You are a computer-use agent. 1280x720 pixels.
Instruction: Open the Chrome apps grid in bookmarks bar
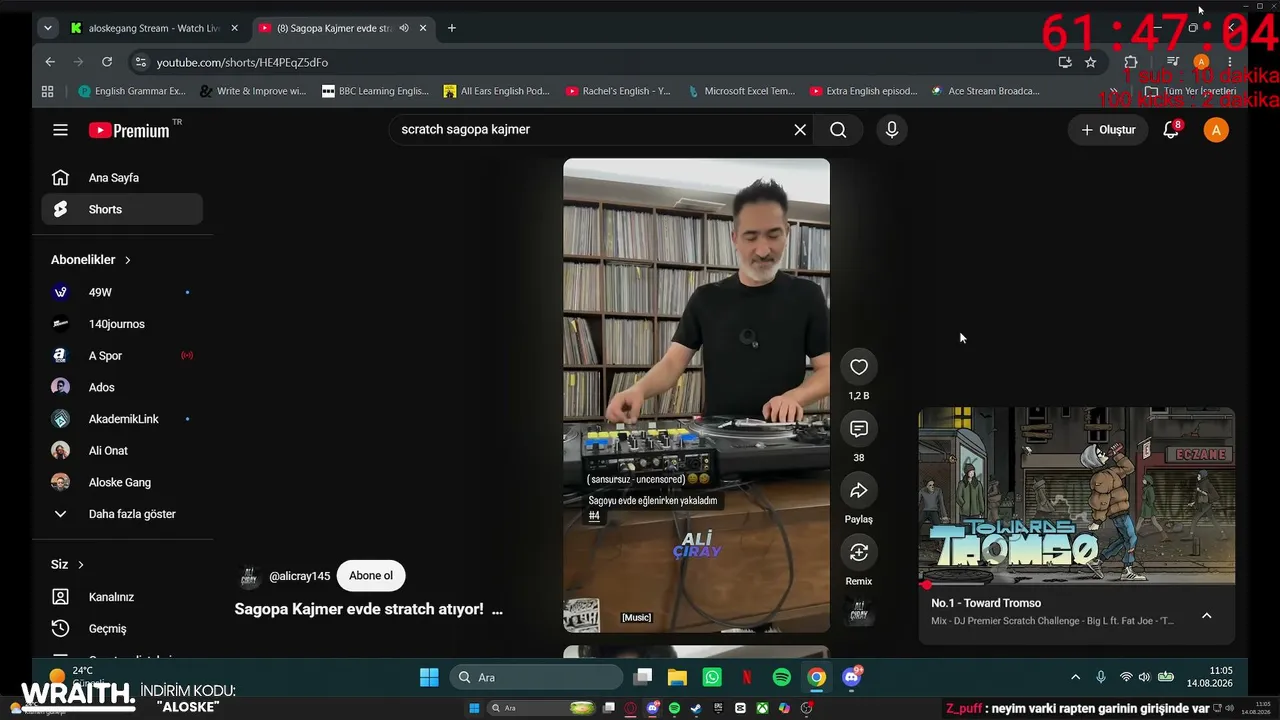tap(47, 91)
